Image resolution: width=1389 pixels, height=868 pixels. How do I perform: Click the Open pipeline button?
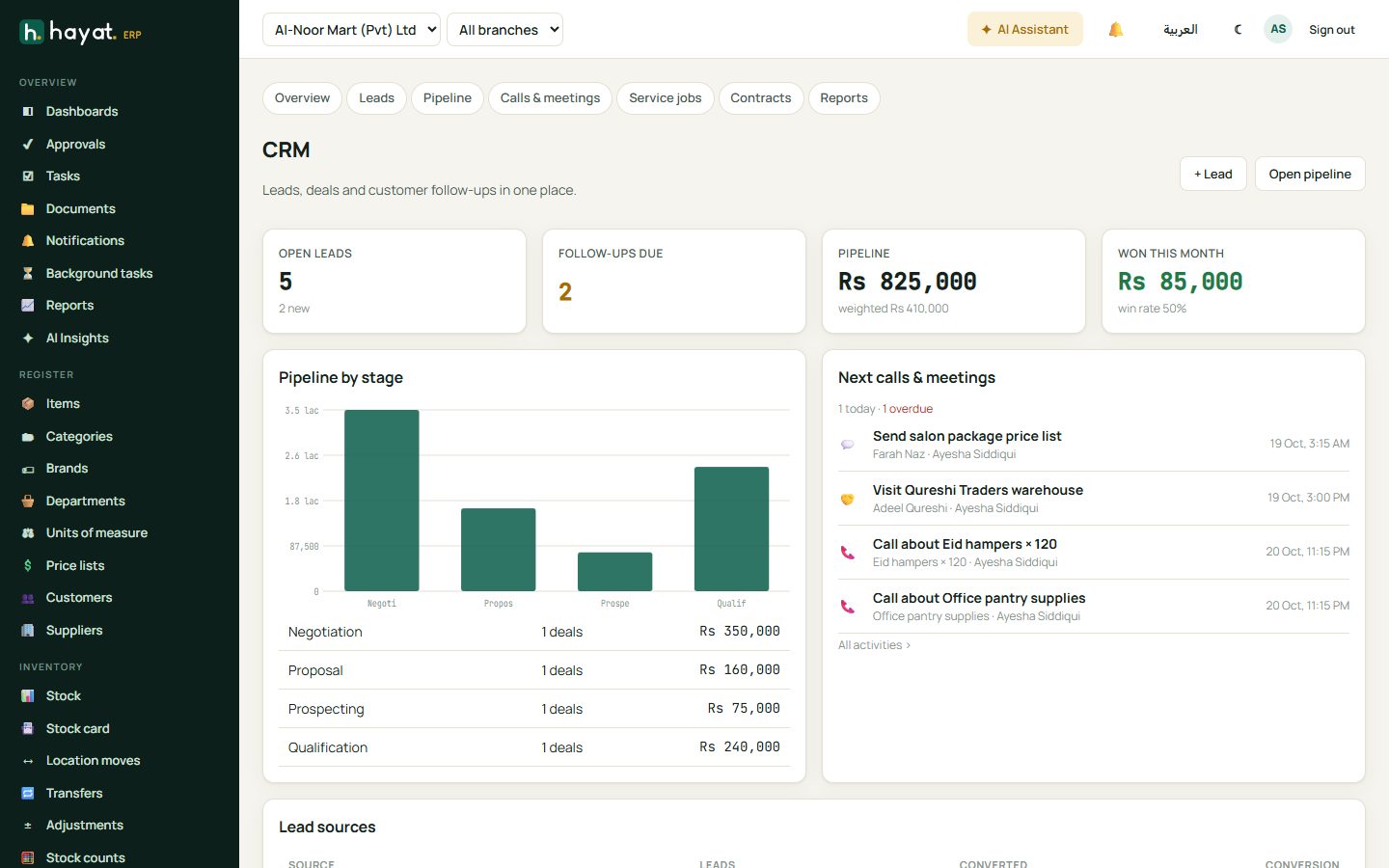[1310, 174]
